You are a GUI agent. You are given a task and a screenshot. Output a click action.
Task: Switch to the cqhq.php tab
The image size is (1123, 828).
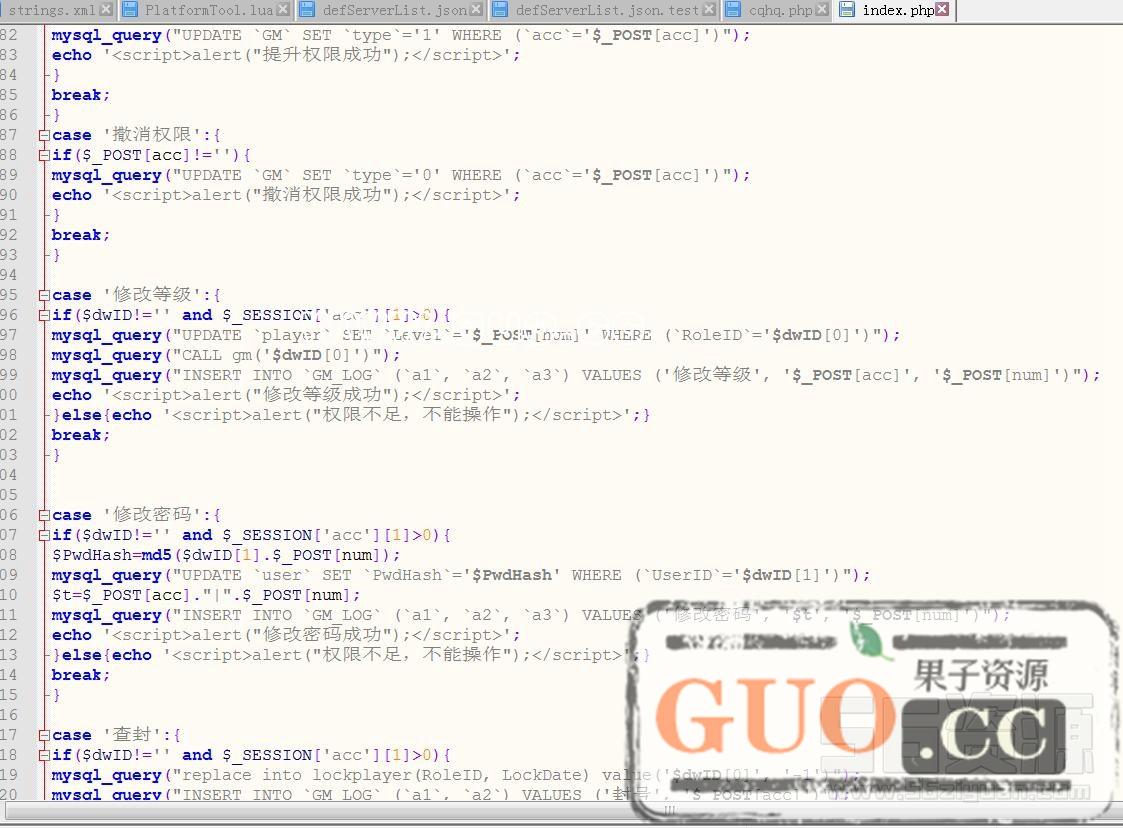[781, 10]
